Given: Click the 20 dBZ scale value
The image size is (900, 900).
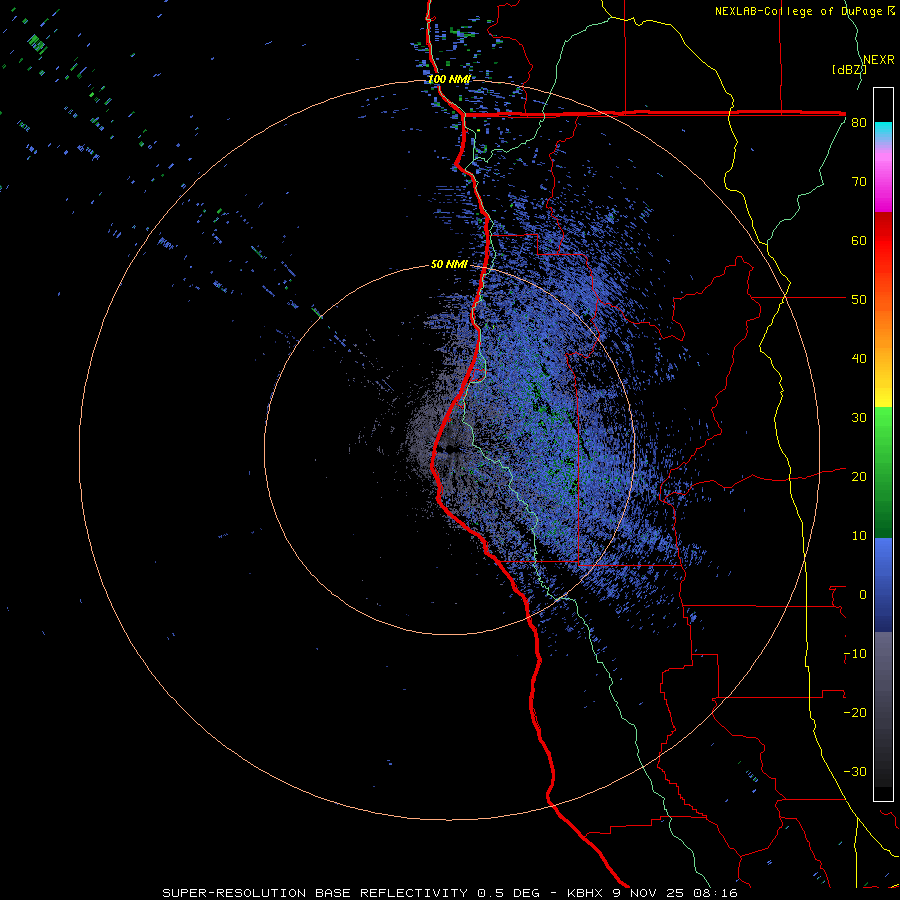Looking at the screenshot, I should (859, 477).
